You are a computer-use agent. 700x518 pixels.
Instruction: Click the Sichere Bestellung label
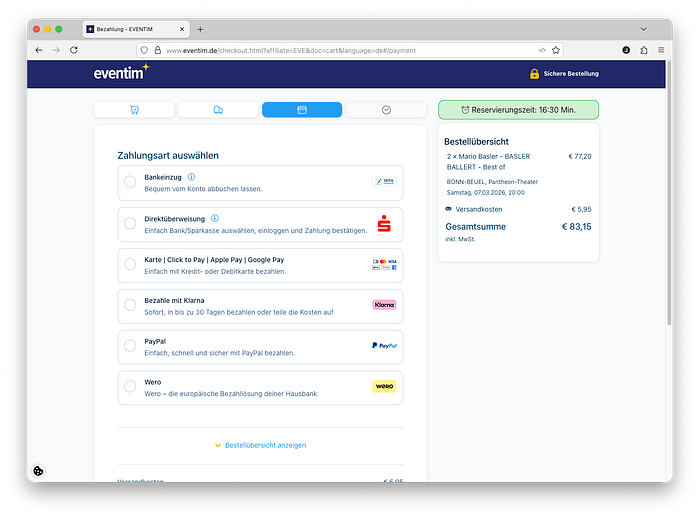pos(571,74)
